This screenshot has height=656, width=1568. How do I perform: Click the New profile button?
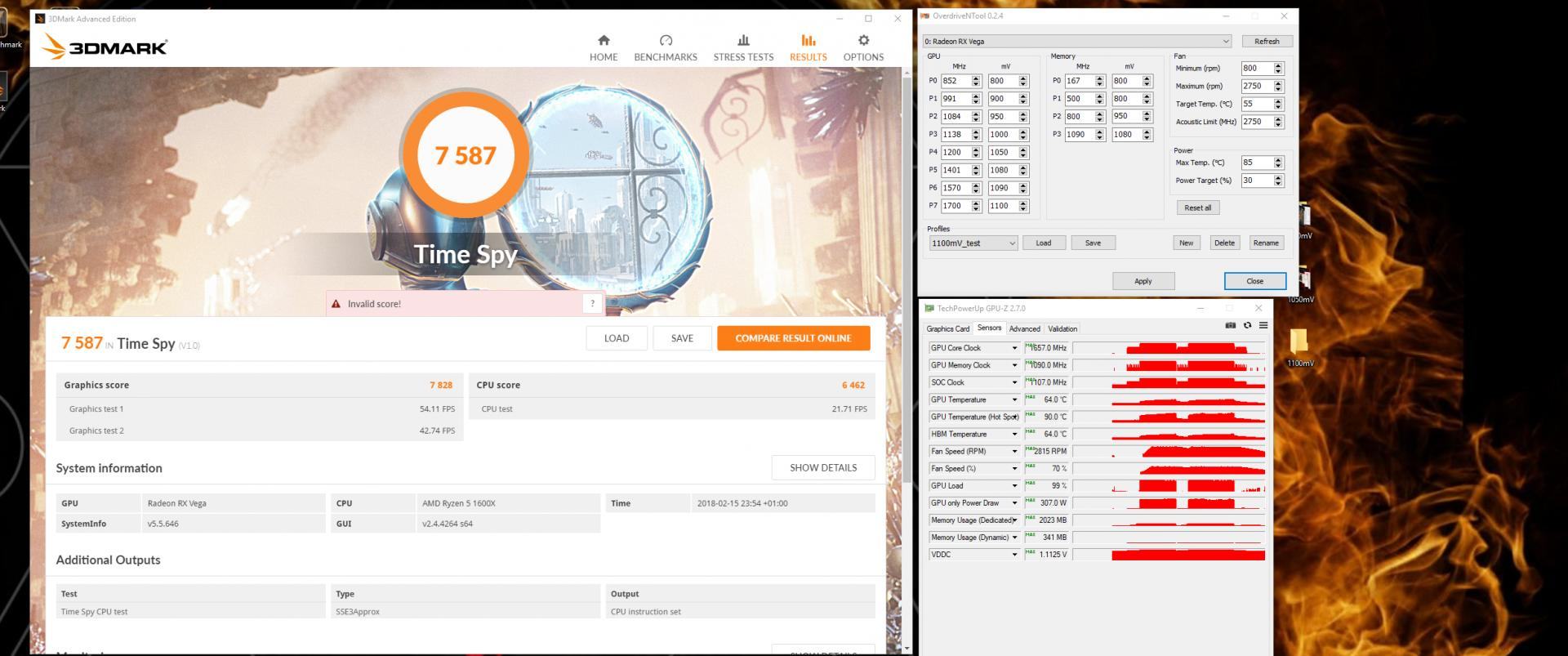1186,243
